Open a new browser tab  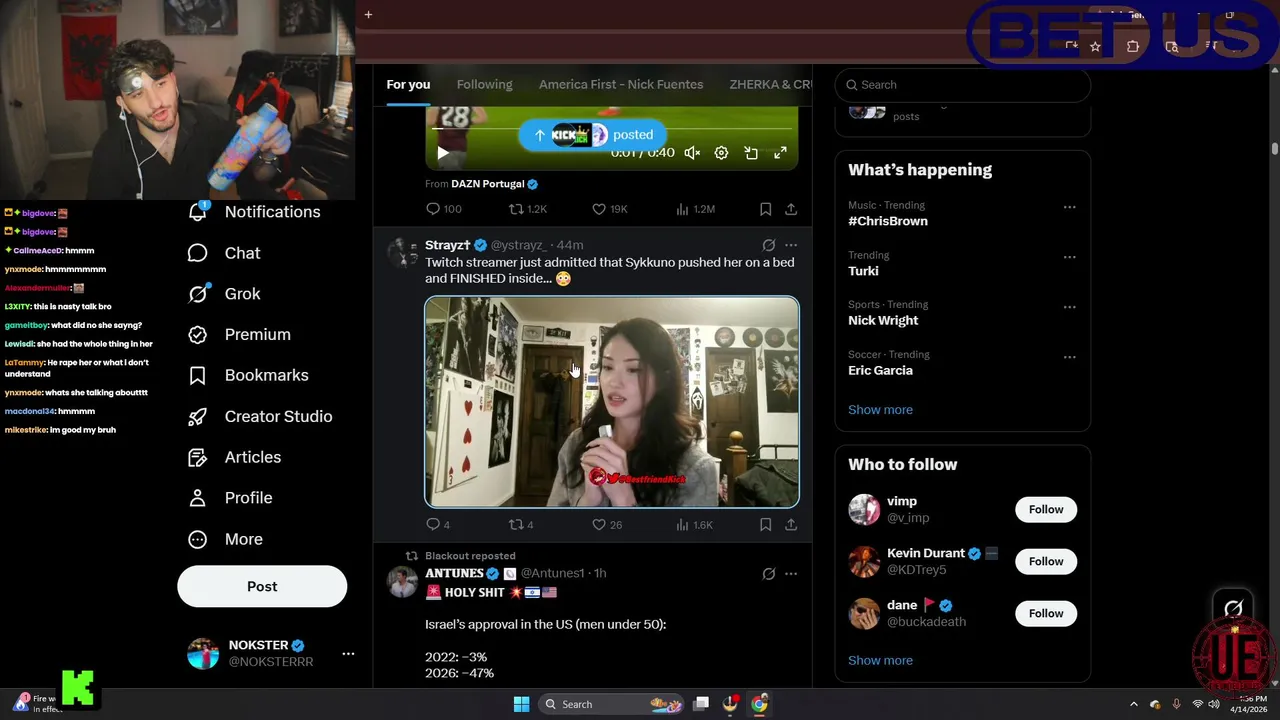[368, 14]
